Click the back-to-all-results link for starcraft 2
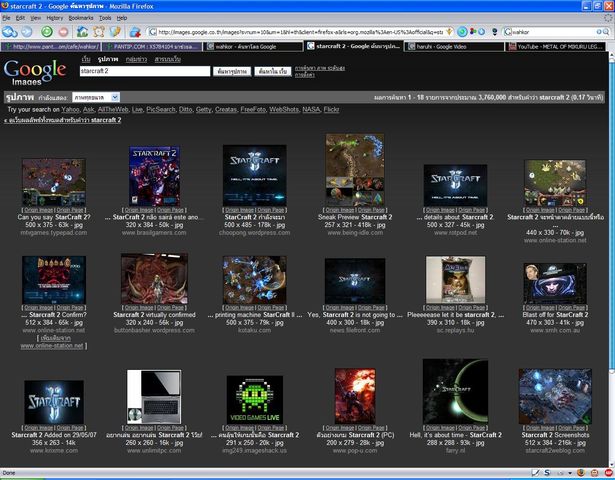Image resolution: width=615 pixels, height=480 pixels. pos(63,120)
